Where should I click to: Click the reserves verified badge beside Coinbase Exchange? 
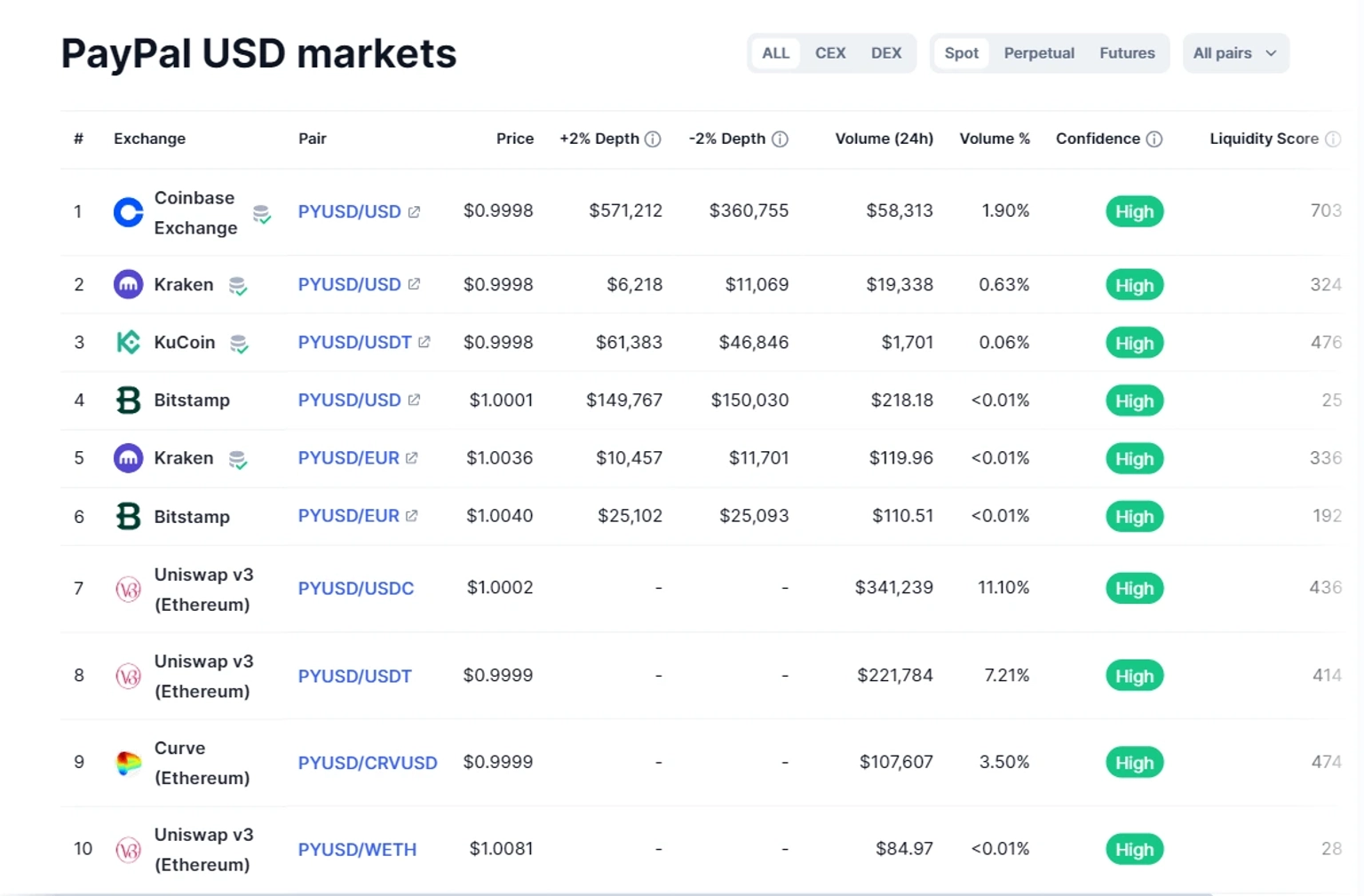click(262, 214)
